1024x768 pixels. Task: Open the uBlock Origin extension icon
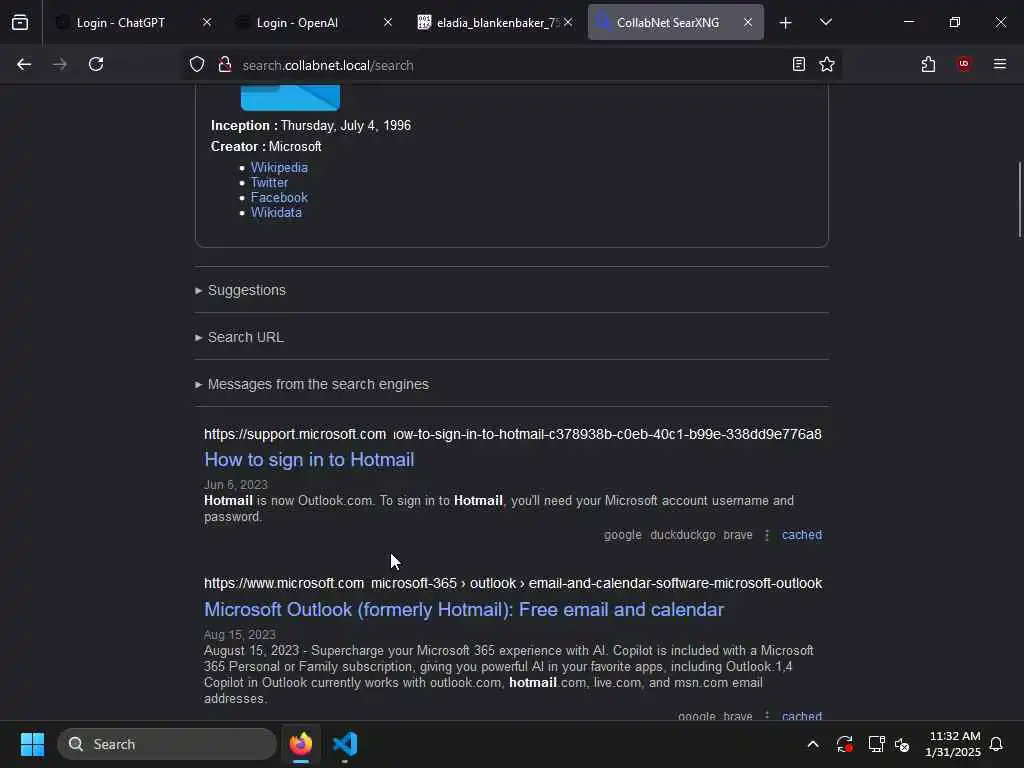[x=964, y=64]
